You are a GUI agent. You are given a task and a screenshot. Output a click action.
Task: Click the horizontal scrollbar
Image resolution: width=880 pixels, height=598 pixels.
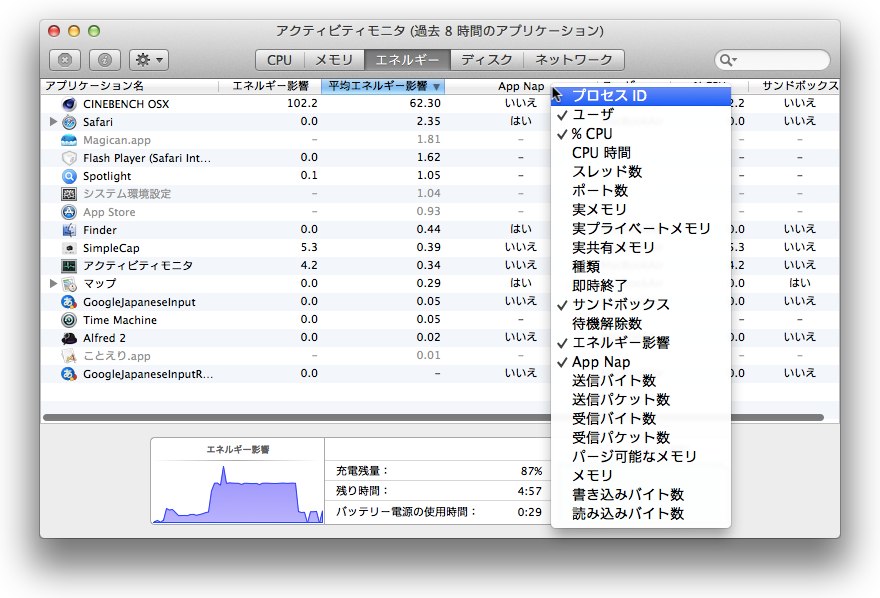pyautogui.click(x=433, y=417)
